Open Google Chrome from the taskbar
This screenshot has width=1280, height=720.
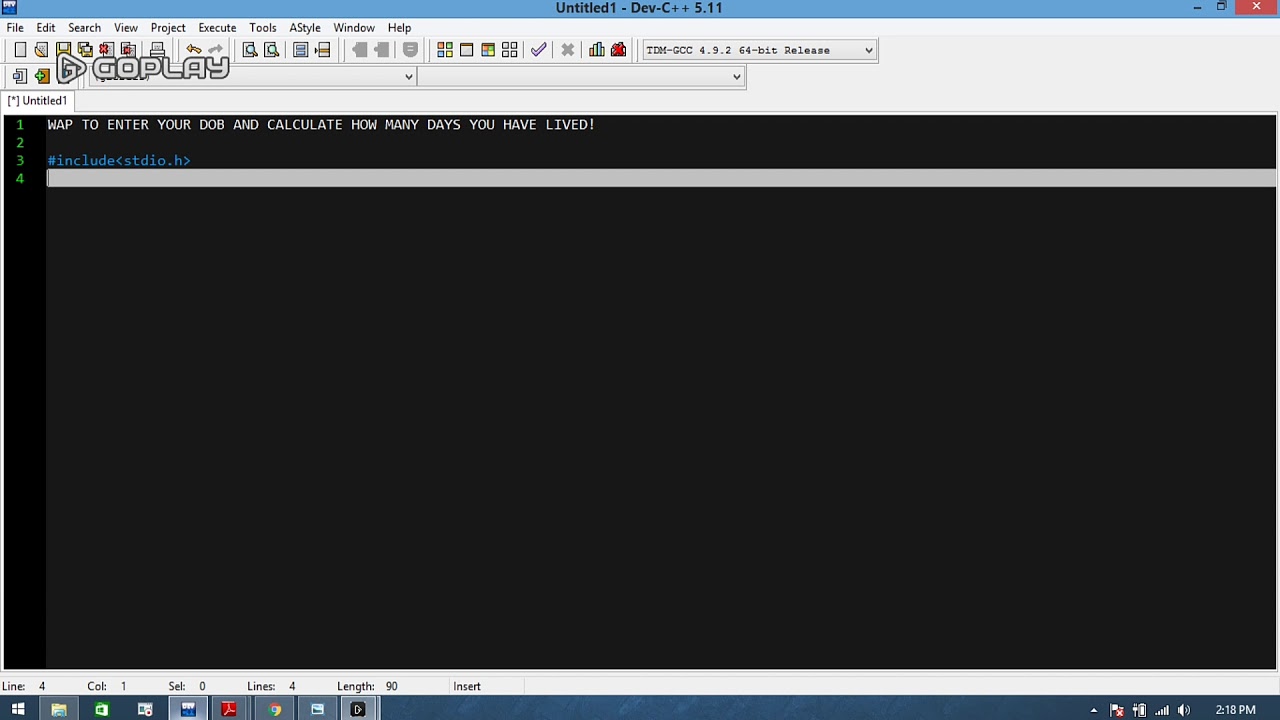(274, 710)
